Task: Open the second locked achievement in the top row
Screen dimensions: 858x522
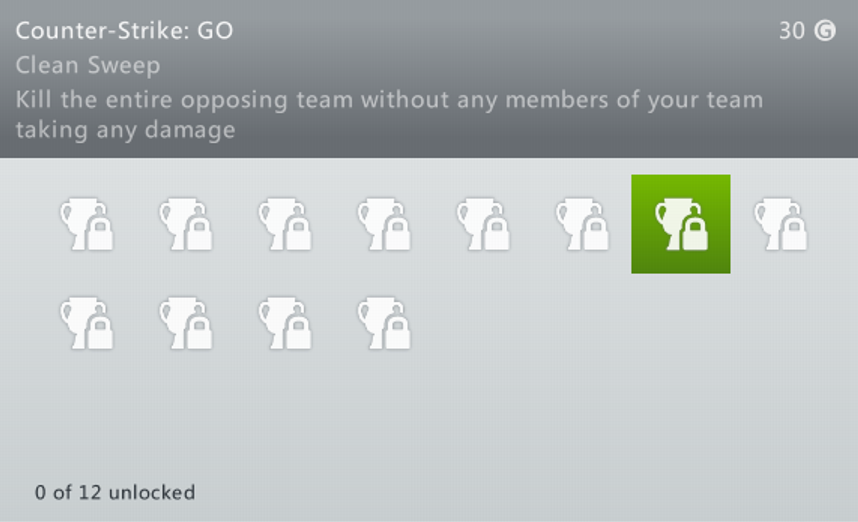Action: (185, 223)
